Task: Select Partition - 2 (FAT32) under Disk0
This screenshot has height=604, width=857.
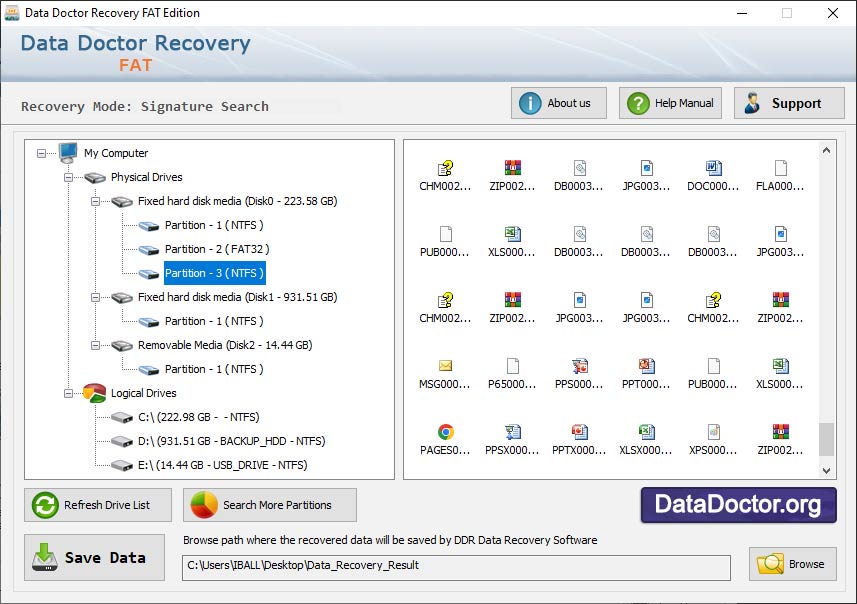Action: tap(215, 249)
